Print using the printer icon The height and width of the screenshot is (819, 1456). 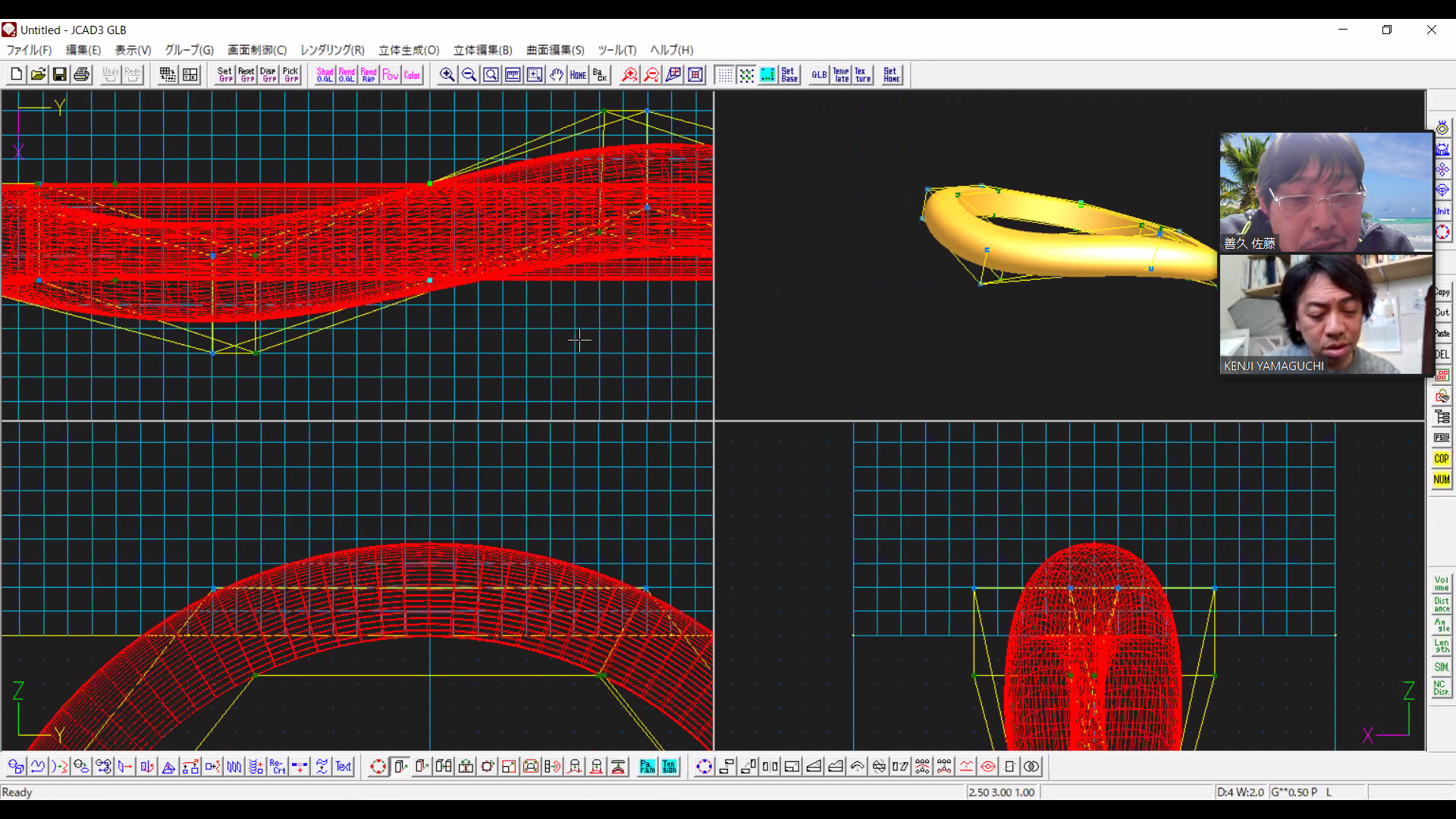click(81, 74)
